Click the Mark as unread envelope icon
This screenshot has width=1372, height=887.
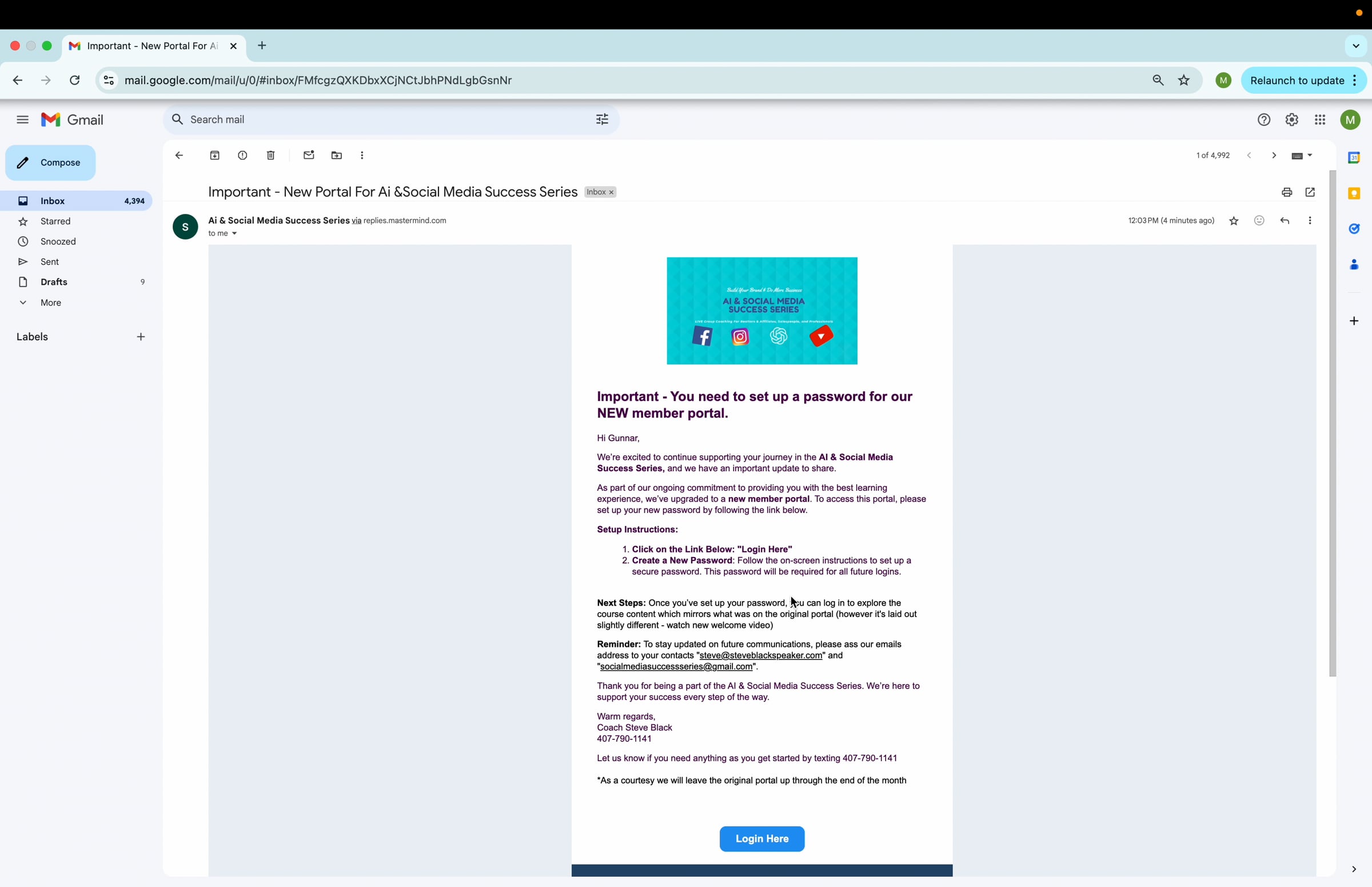coord(309,156)
